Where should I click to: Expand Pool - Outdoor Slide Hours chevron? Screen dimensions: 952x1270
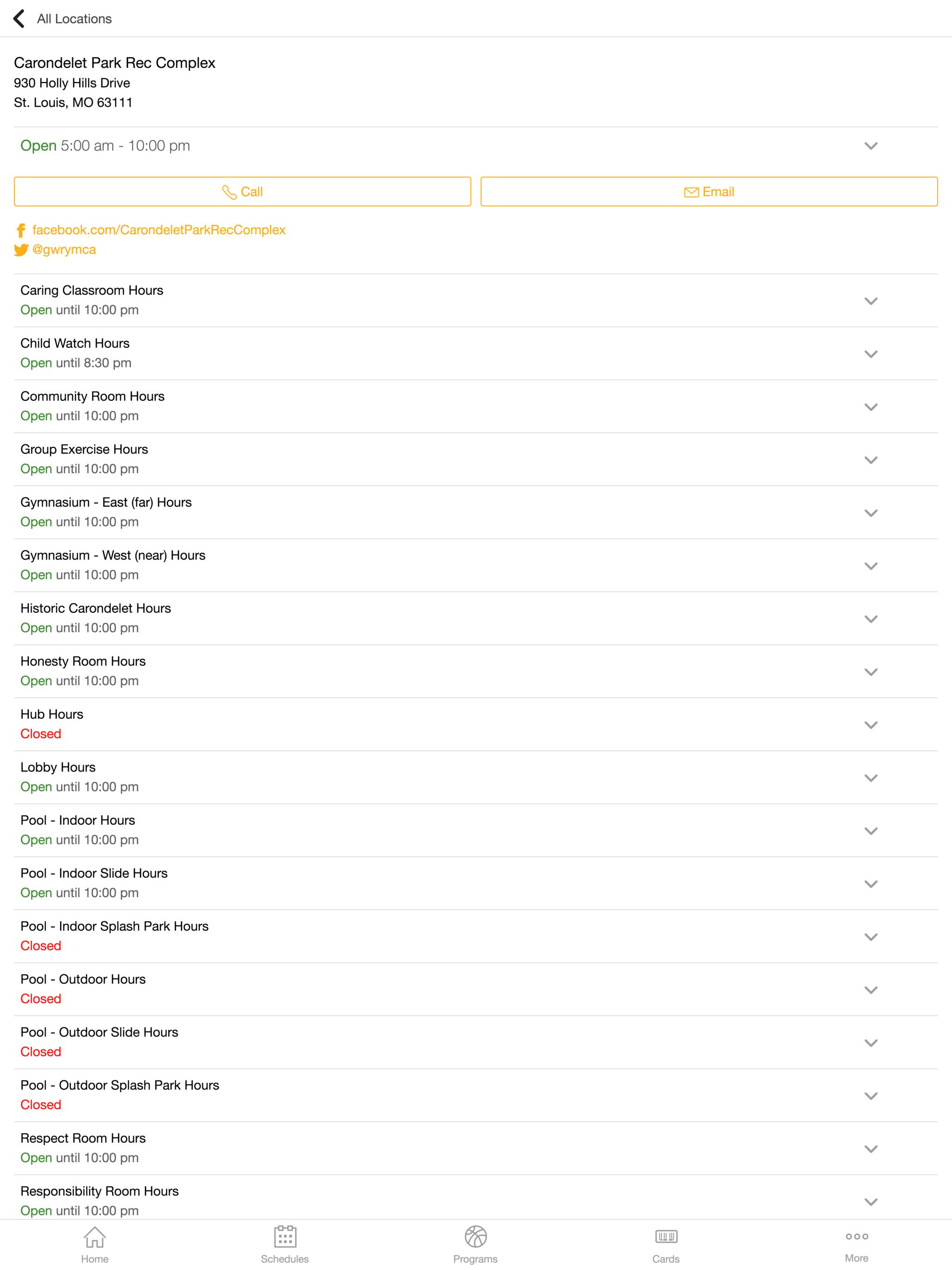click(x=871, y=1043)
